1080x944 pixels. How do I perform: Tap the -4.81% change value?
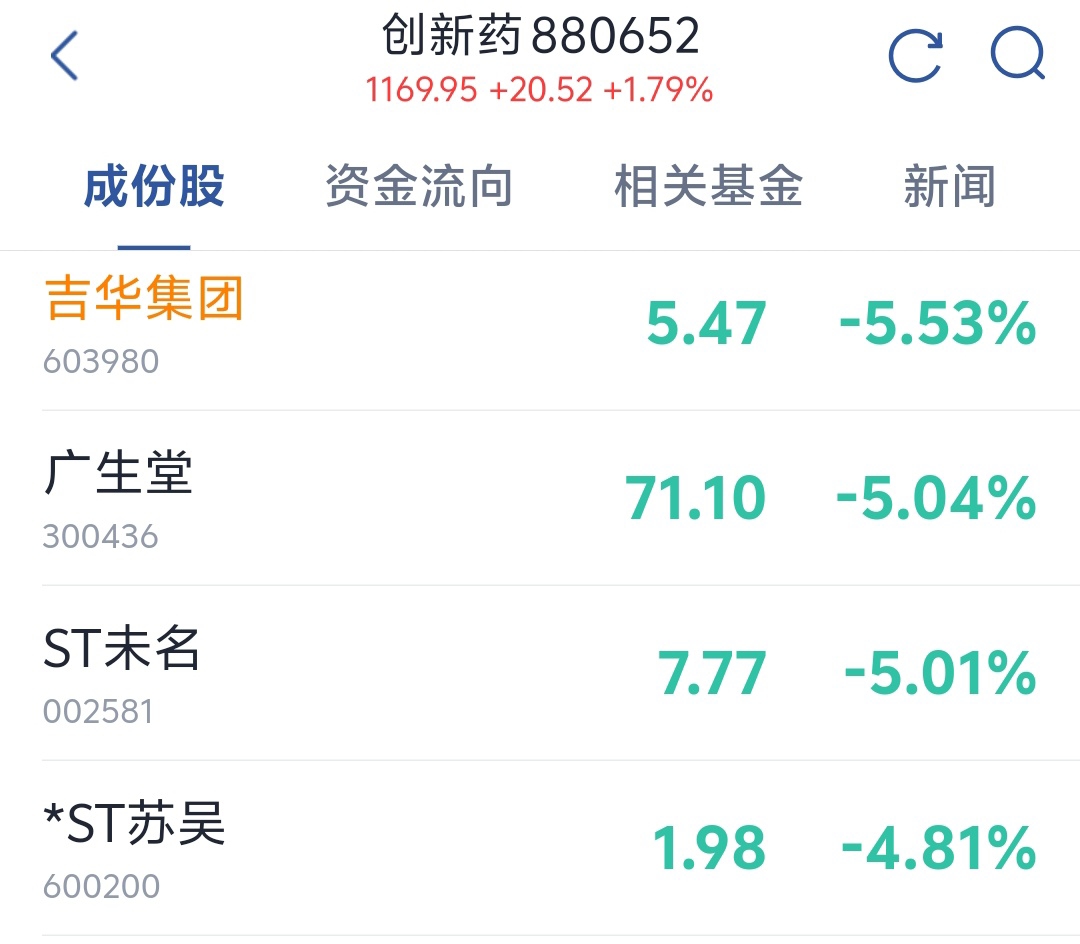pos(939,848)
